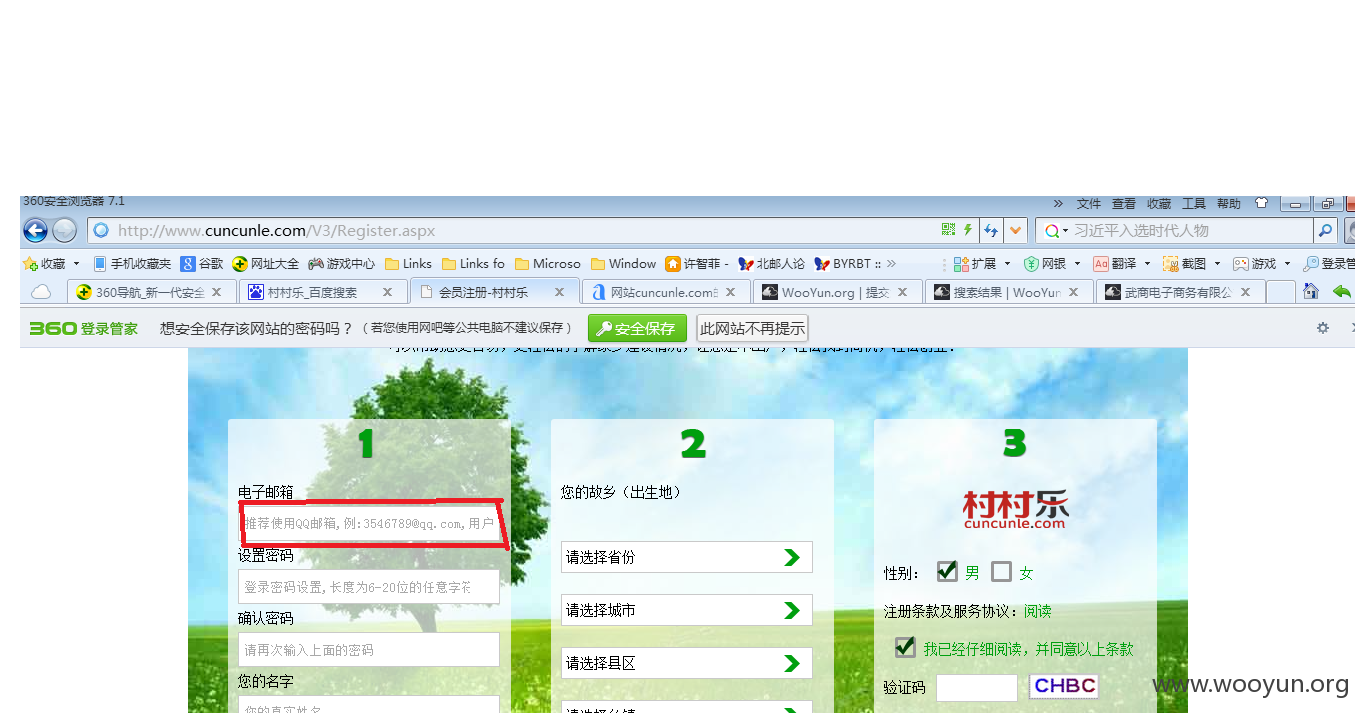Switch to 搜索结果 WooYun tab
Viewport: 1358px width, 713px height.
coord(1008,292)
